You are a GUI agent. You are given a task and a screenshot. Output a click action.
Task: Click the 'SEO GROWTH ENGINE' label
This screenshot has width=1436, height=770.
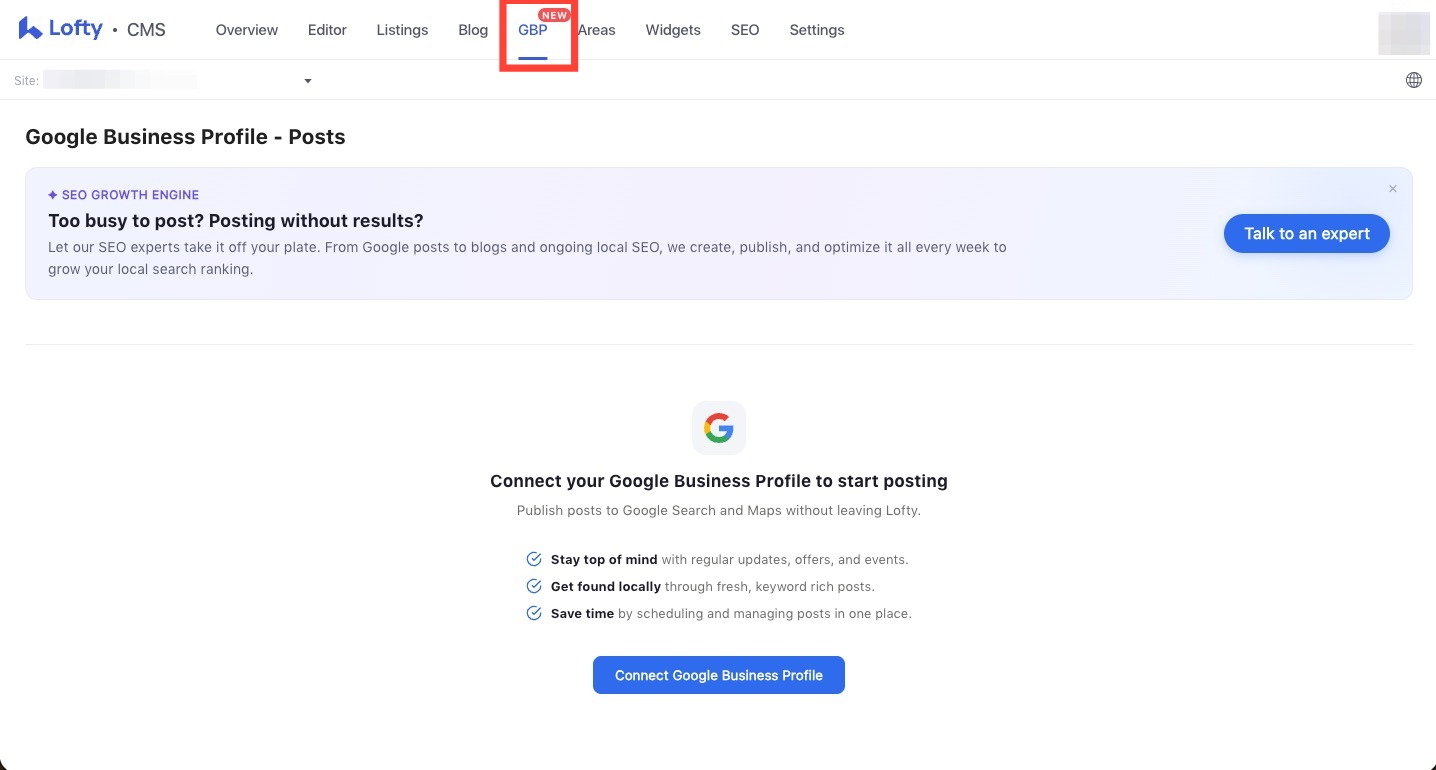[124, 195]
